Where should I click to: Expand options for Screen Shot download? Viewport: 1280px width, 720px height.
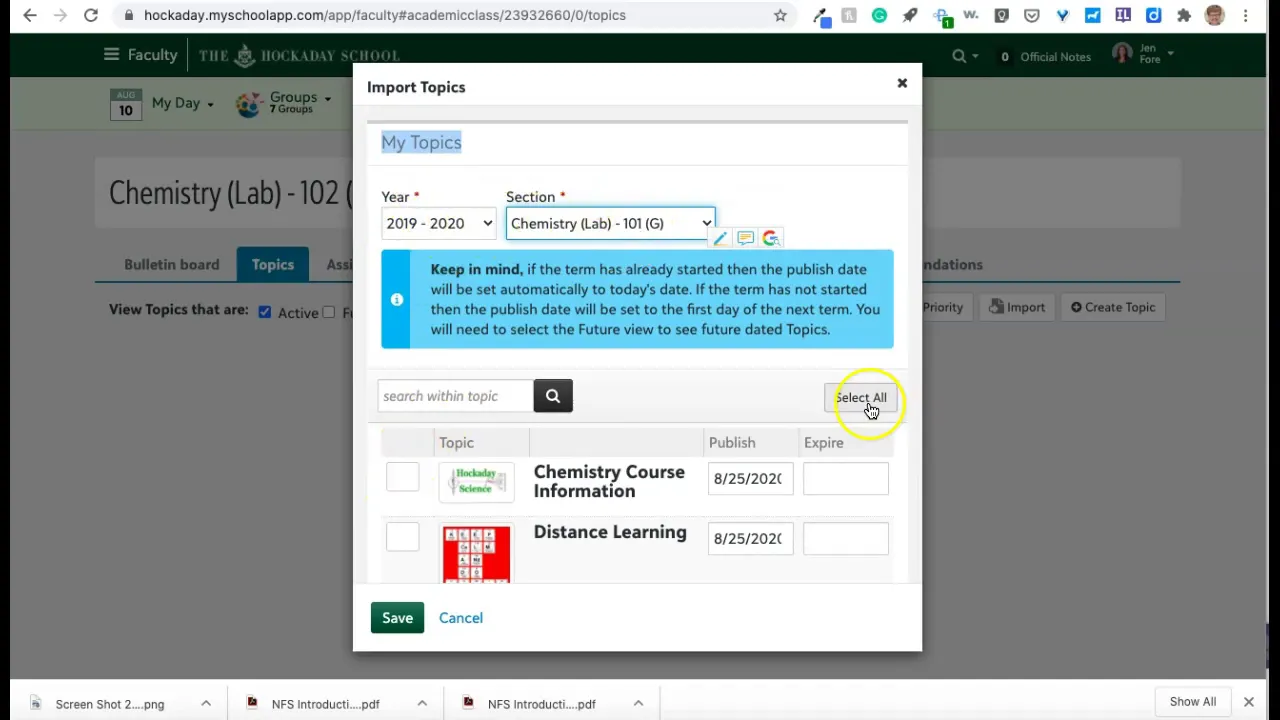coord(206,703)
